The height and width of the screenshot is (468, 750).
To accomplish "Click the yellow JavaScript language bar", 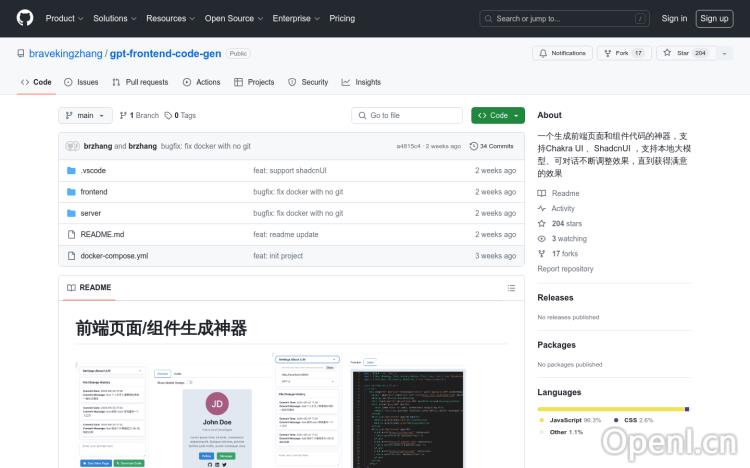I will [610, 409].
